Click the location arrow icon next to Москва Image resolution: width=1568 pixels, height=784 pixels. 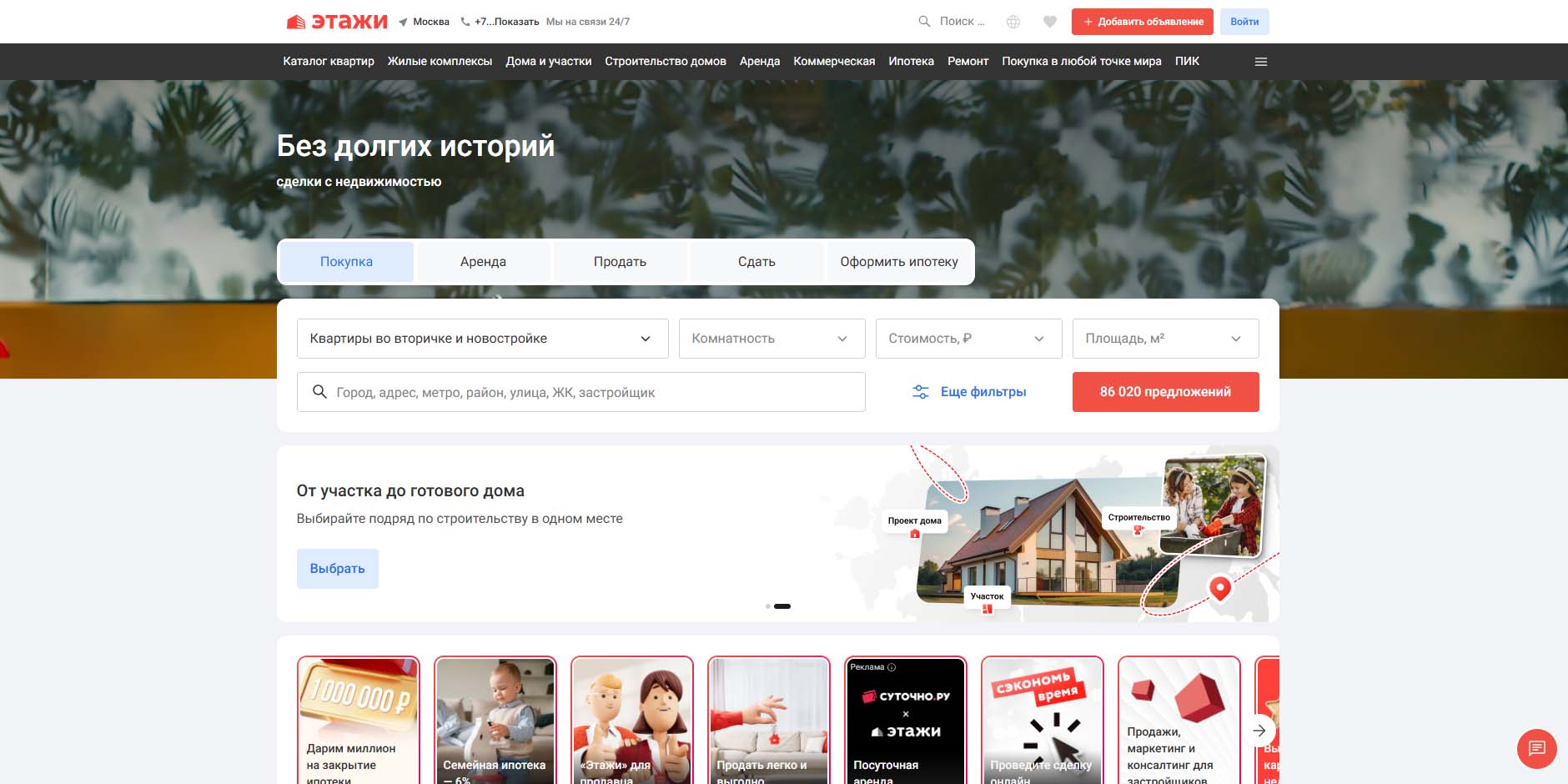tap(404, 22)
